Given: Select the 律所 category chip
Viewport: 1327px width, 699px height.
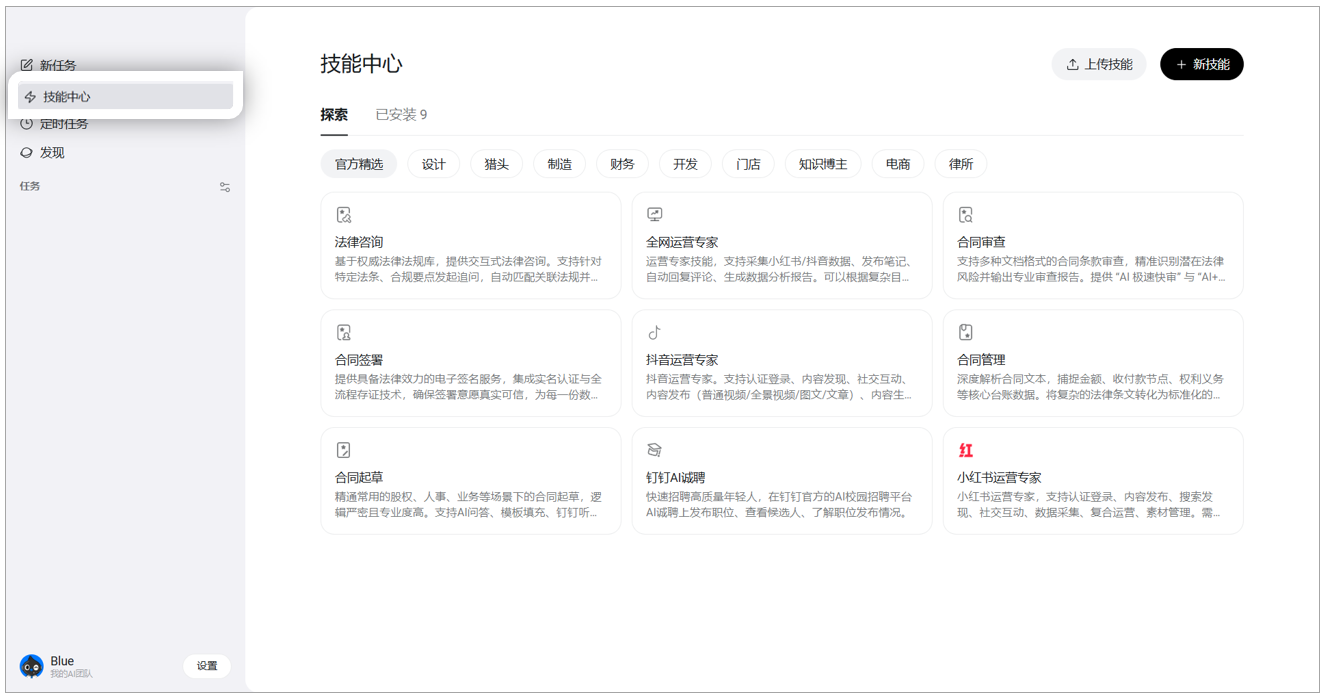Looking at the screenshot, I should (961, 164).
